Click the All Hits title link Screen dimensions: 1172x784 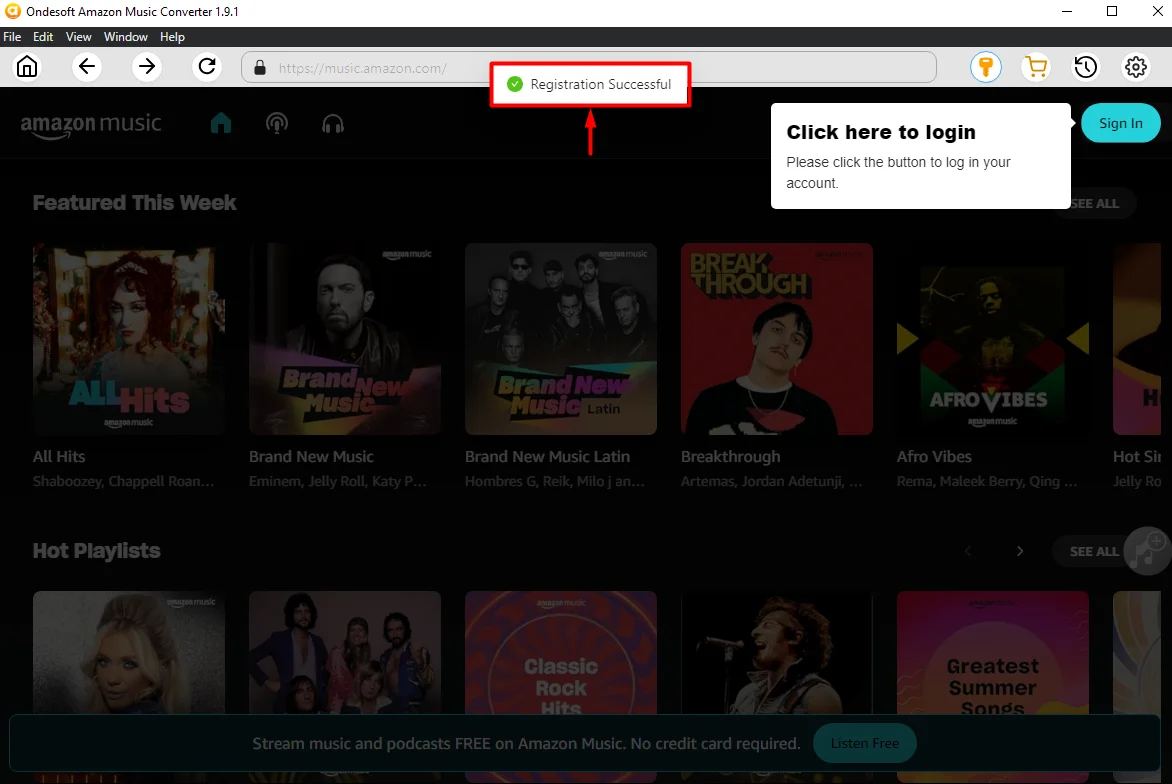click(59, 457)
